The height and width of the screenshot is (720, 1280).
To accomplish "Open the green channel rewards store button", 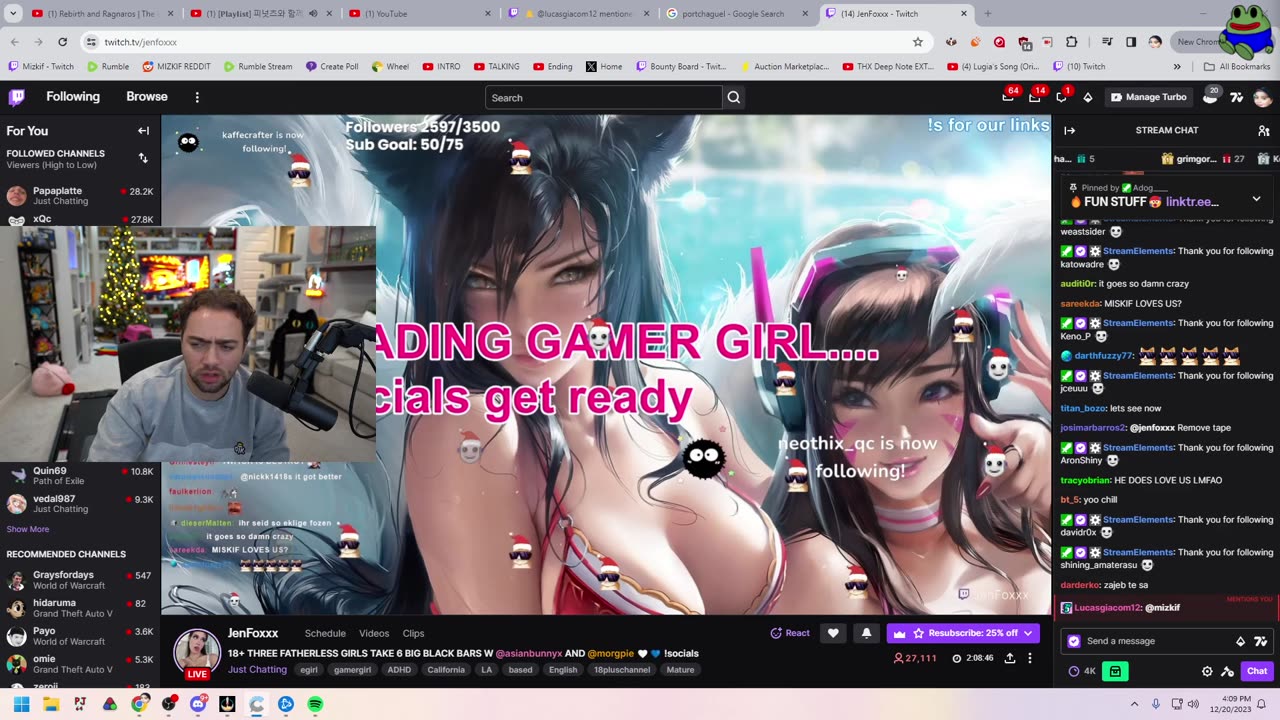I will click(x=1115, y=671).
